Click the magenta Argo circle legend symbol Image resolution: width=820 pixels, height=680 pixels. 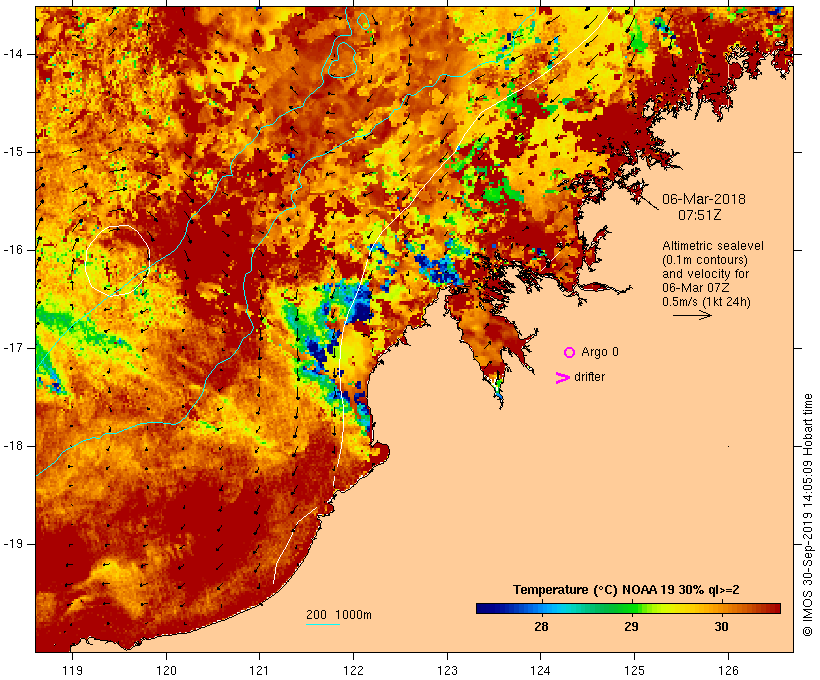(570, 353)
